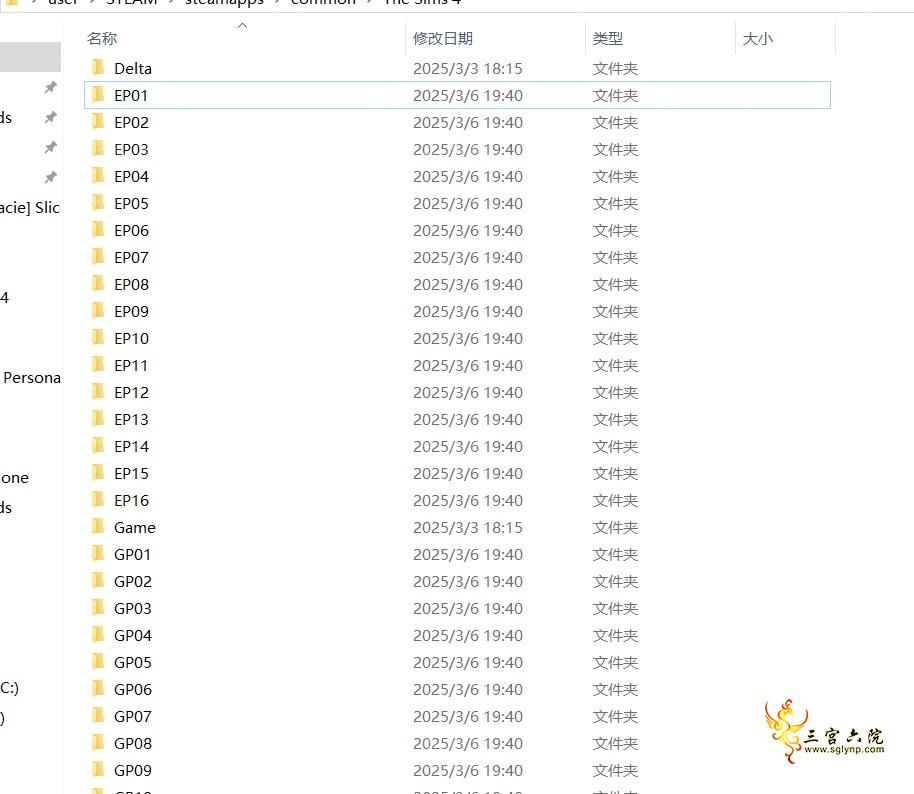This screenshot has width=914, height=794.
Task: Select the Game folder name
Action: point(135,528)
